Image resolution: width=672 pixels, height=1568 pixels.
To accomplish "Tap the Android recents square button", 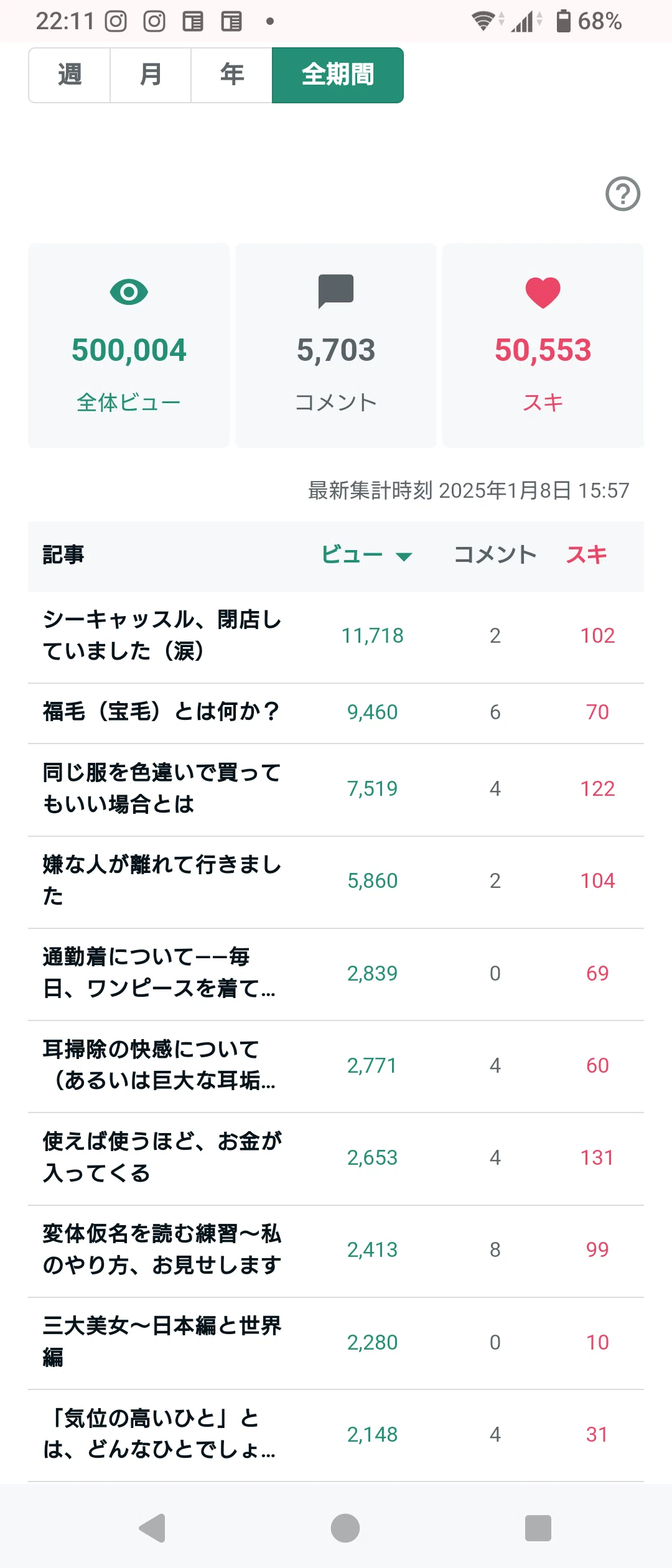I will pos(538,1528).
